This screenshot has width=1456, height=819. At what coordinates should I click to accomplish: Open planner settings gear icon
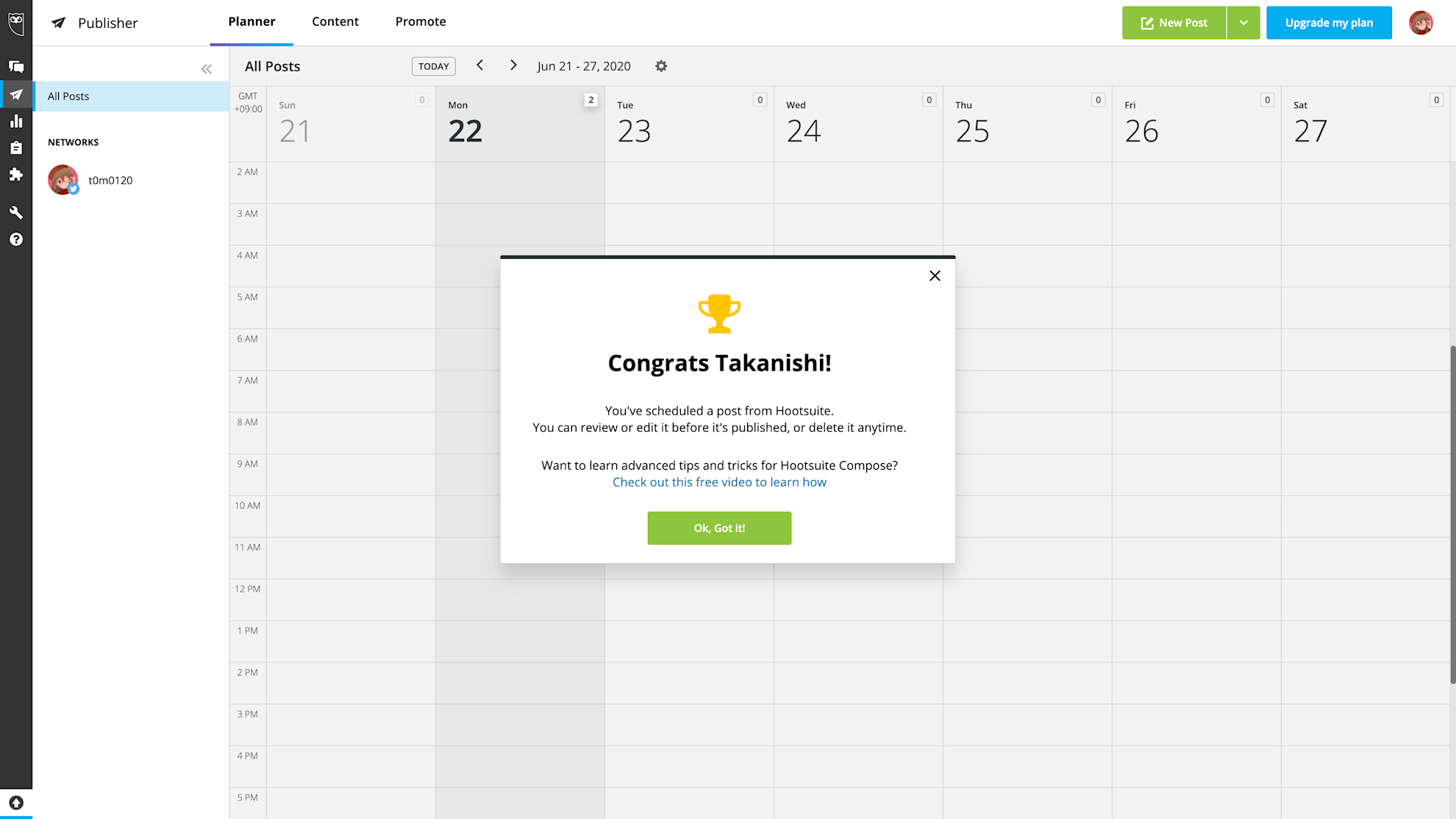(x=661, y=66)
